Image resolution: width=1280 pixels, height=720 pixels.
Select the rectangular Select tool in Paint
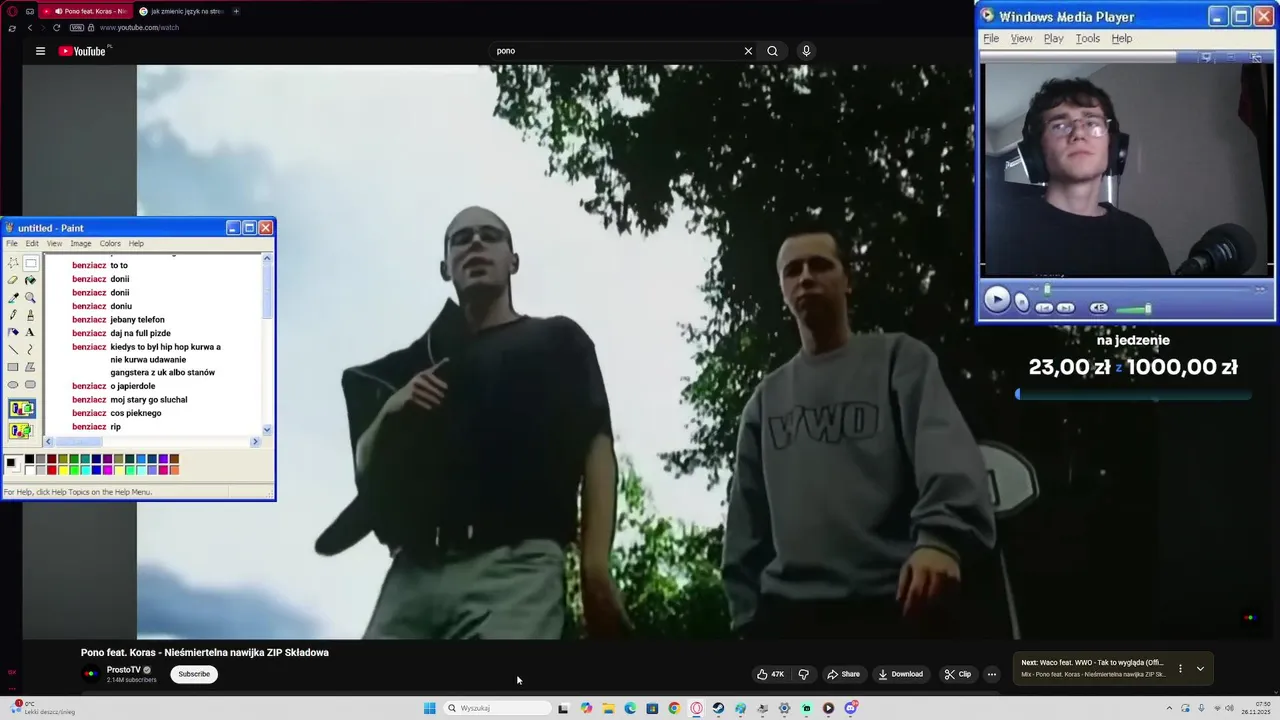coord(30,263)
